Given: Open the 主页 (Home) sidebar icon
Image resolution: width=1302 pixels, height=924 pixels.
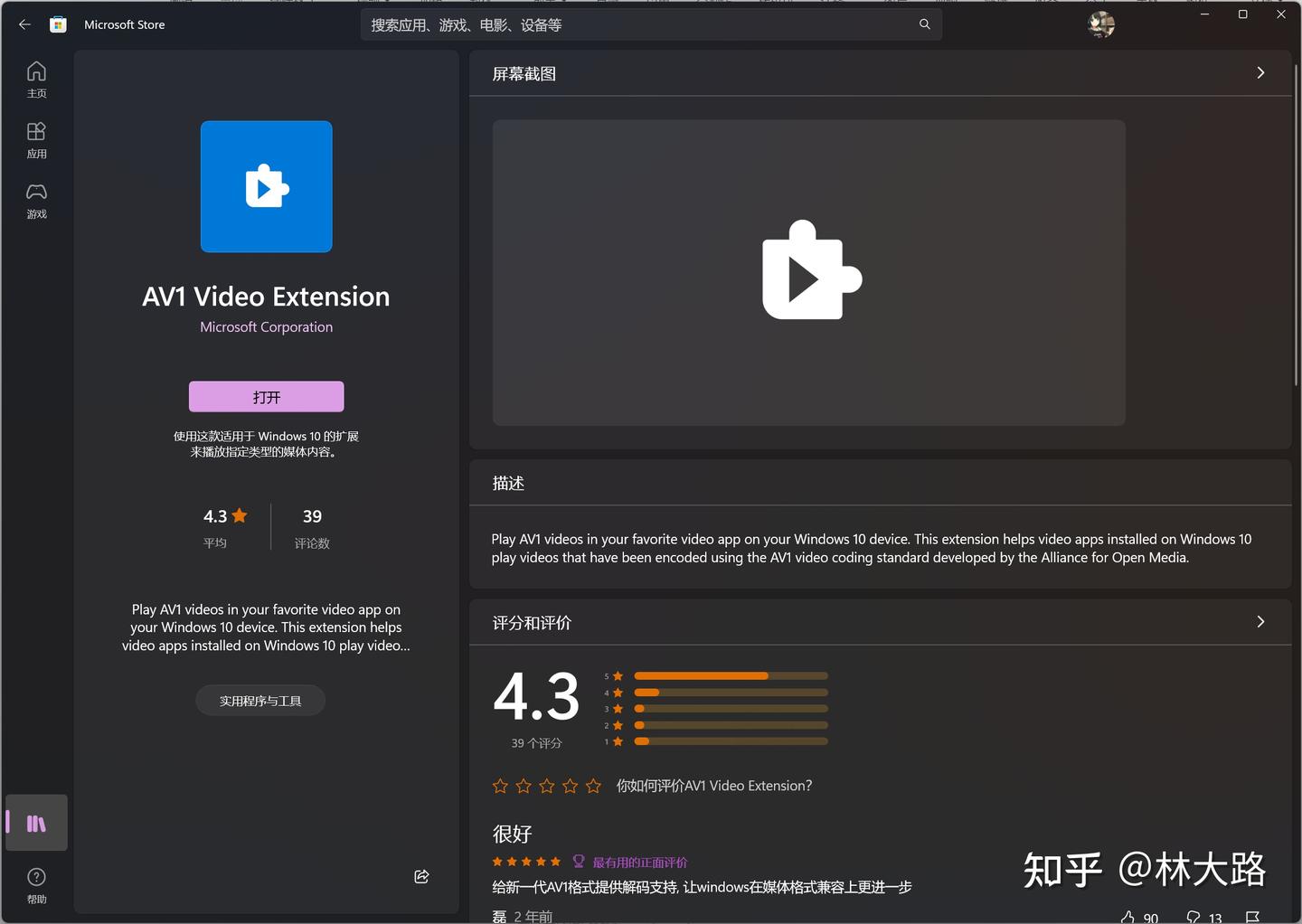Looking at the screenshot, I should click(36, 79).
